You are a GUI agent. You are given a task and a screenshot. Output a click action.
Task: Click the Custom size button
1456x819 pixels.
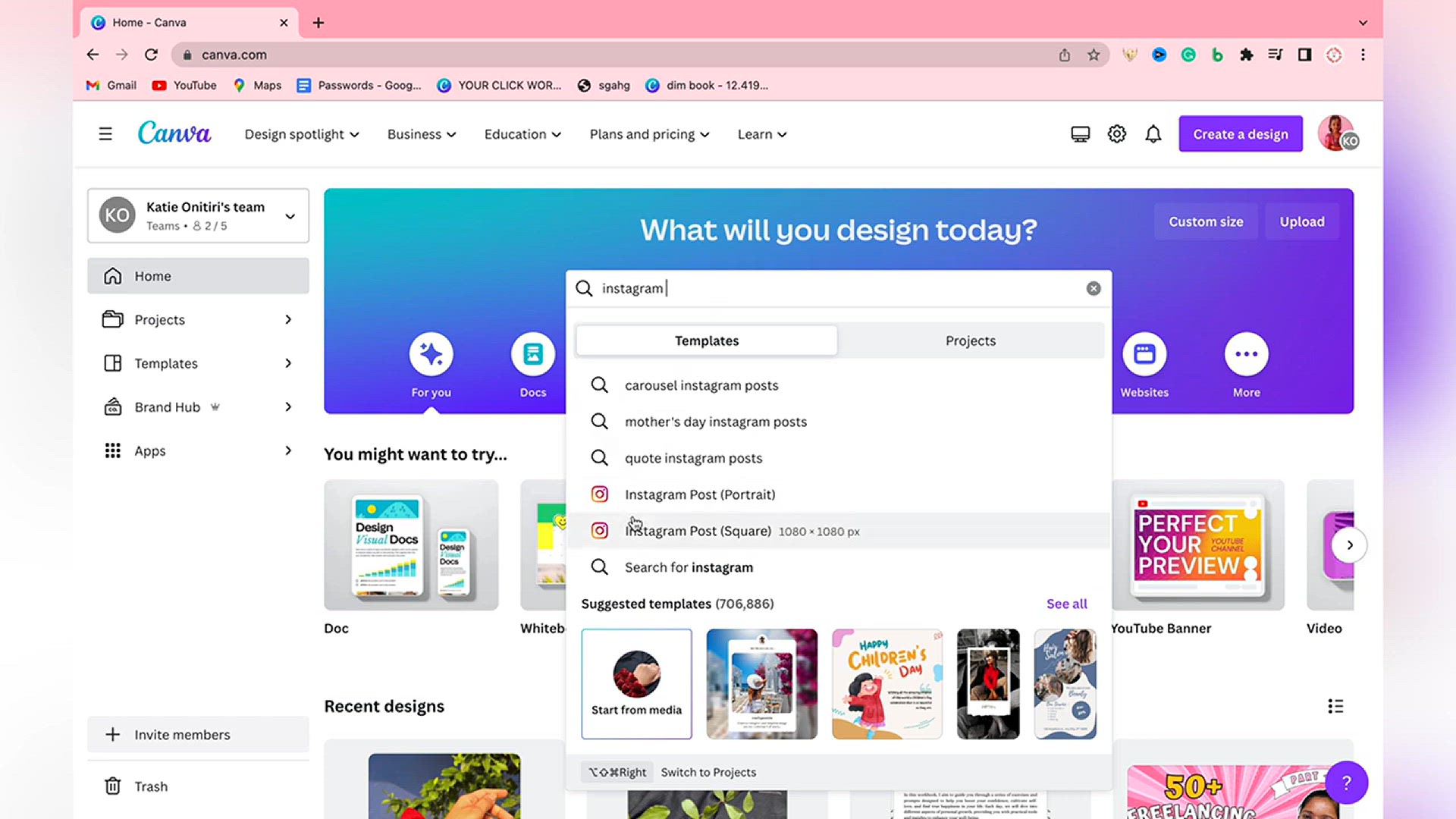[x=1206, y=222]
